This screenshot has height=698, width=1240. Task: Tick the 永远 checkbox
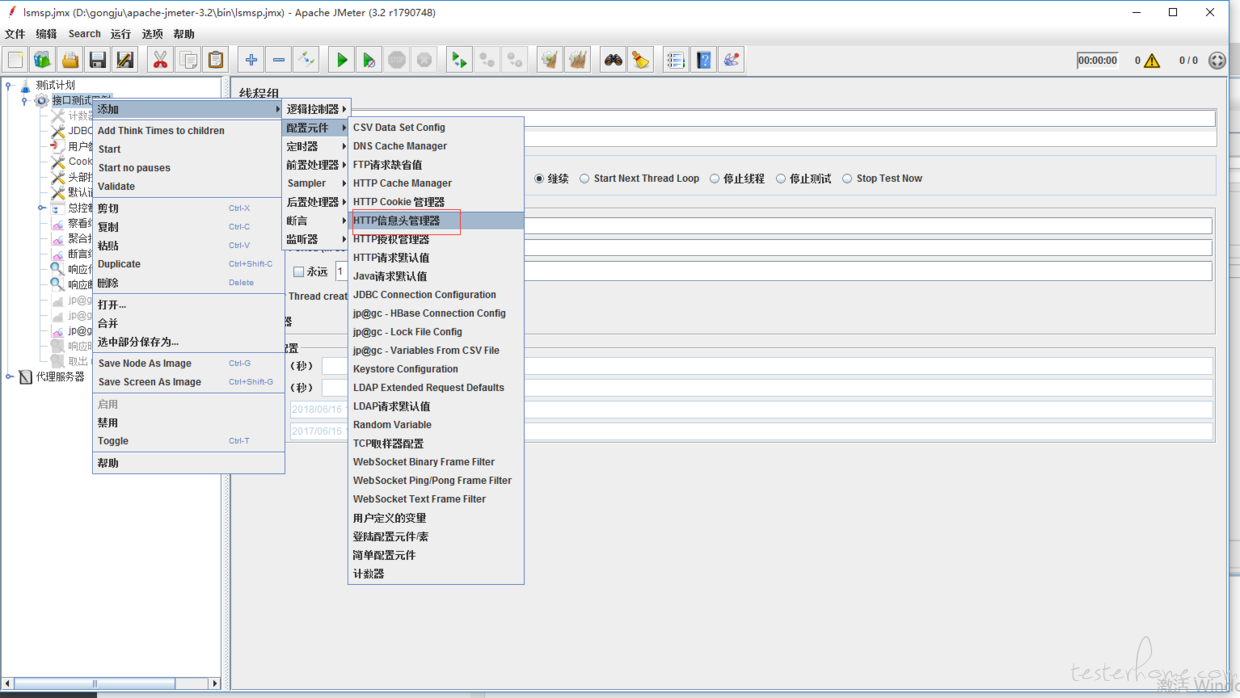[298, 271]
